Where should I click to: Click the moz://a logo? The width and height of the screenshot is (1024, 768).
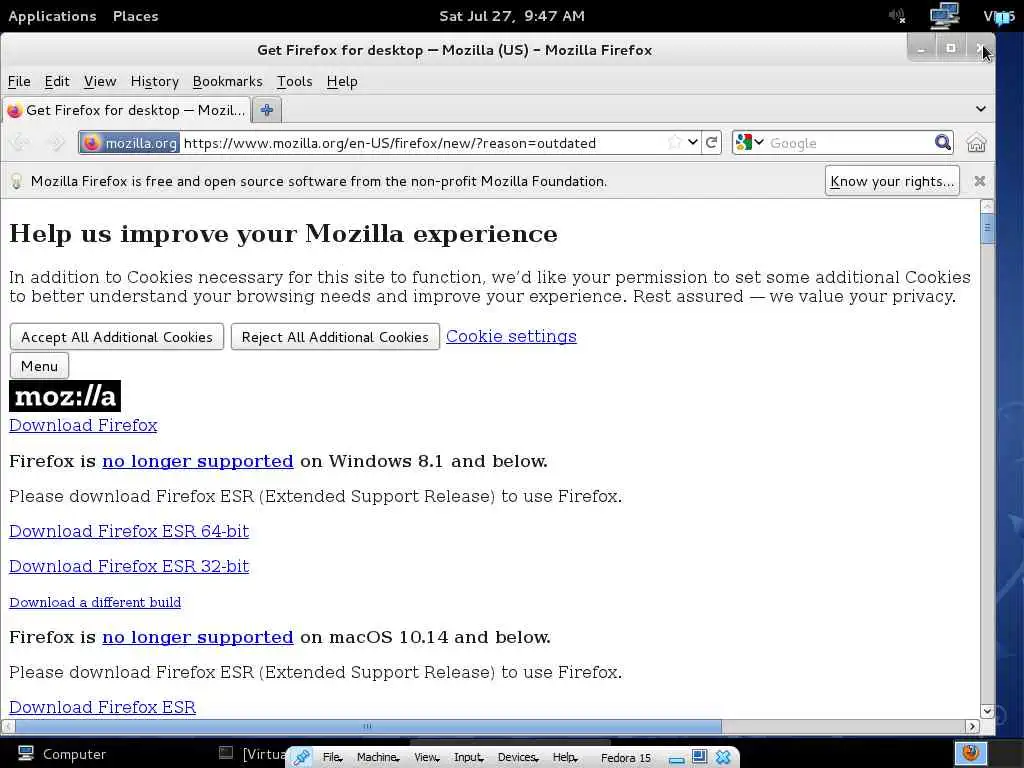click(65, 396)
